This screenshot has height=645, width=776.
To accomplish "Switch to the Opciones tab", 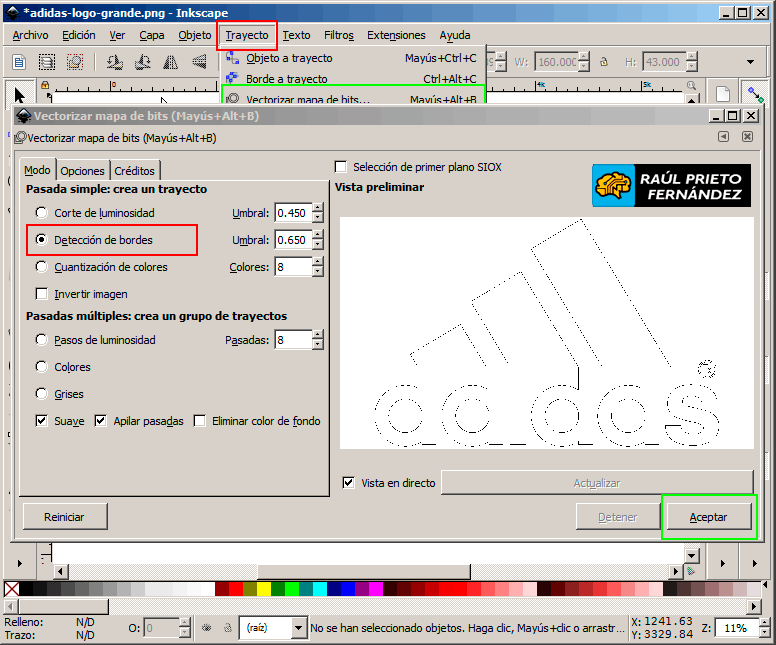I will pos(82,171).
